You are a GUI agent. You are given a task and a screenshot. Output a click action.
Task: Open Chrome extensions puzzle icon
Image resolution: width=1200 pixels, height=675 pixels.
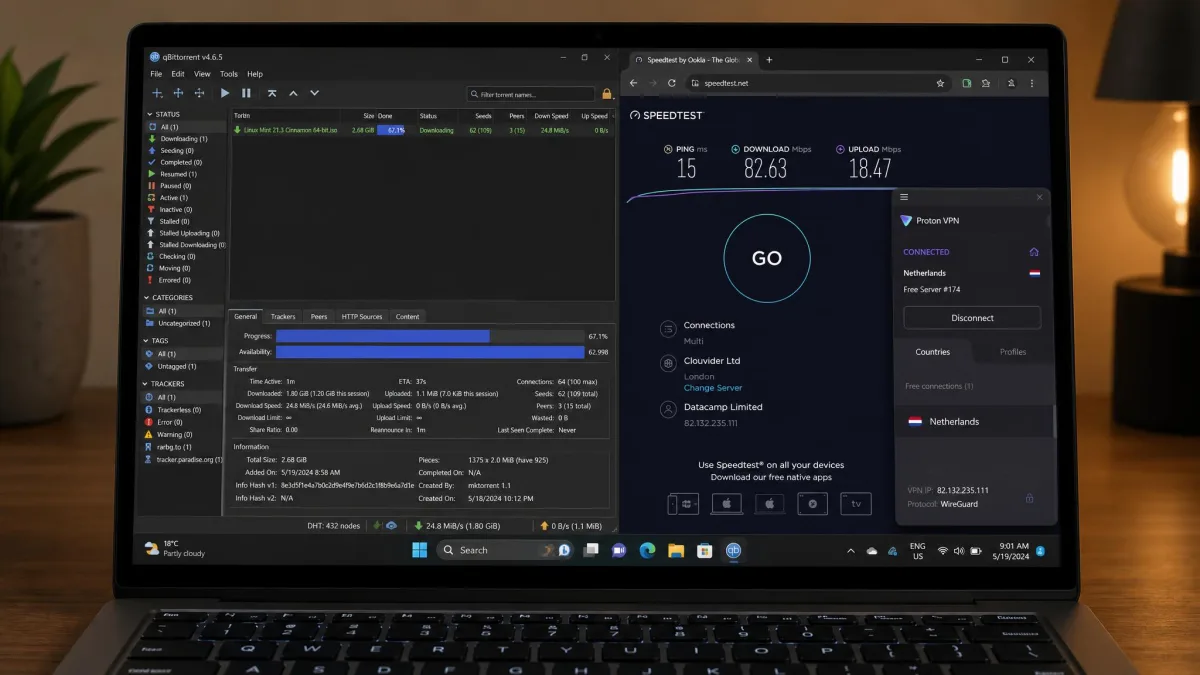pyautogui.click(x=987, y=83)
